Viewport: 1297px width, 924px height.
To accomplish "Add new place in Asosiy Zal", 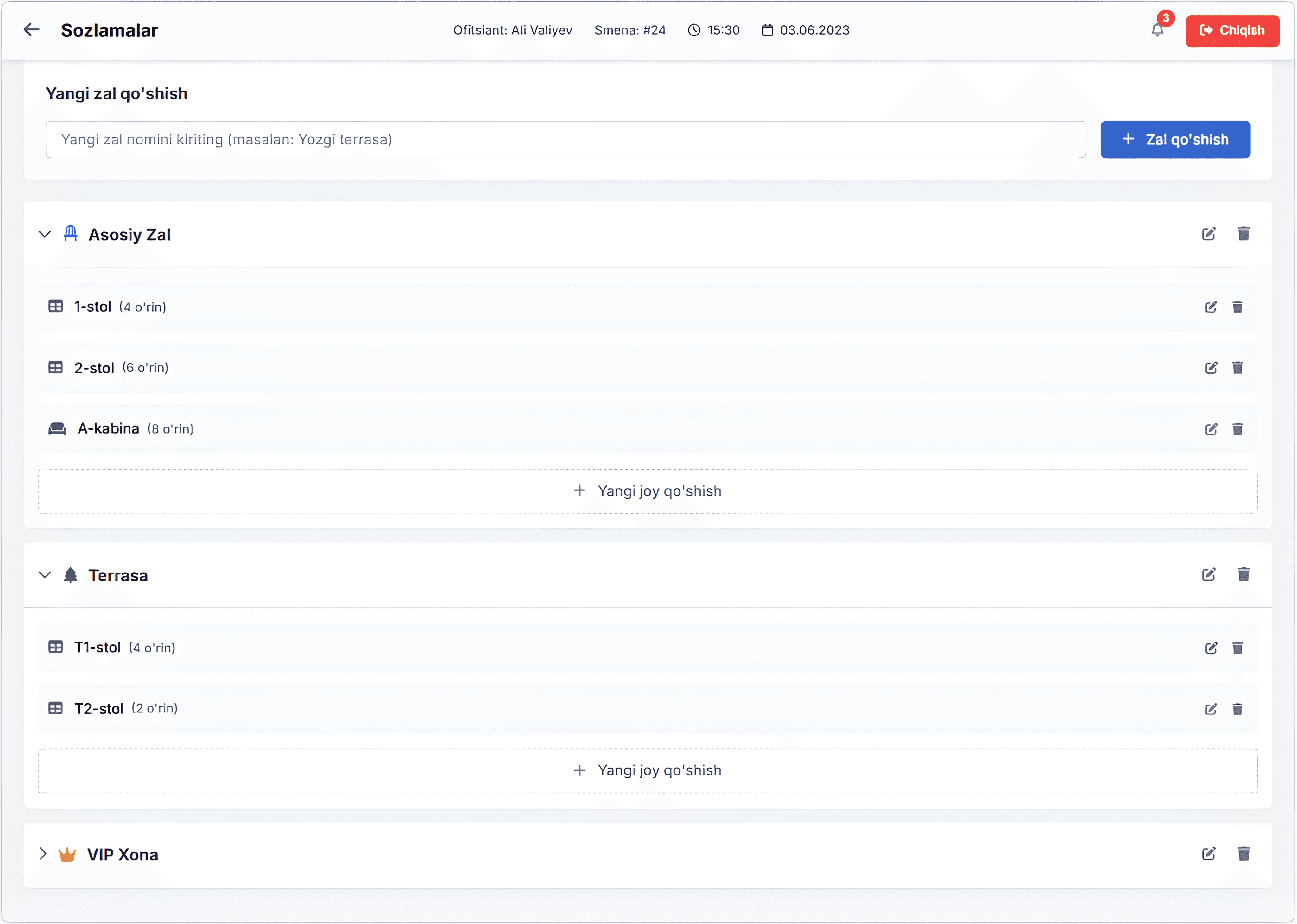I will (x=647, y=491).
